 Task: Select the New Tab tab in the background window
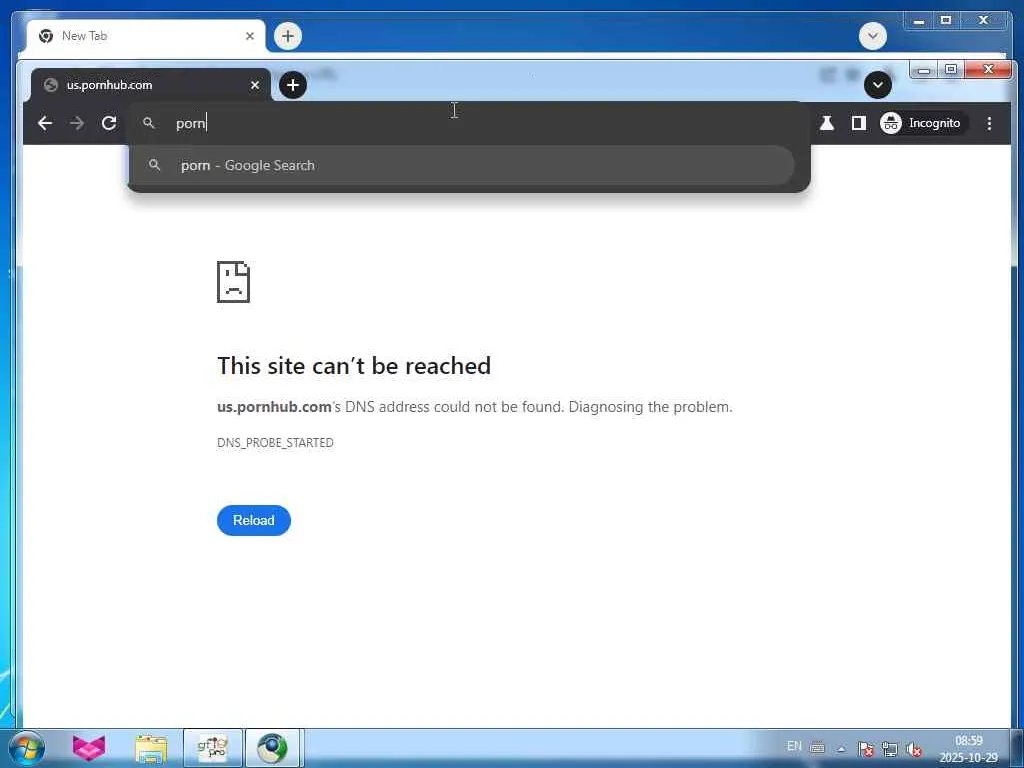coord(145,36)
